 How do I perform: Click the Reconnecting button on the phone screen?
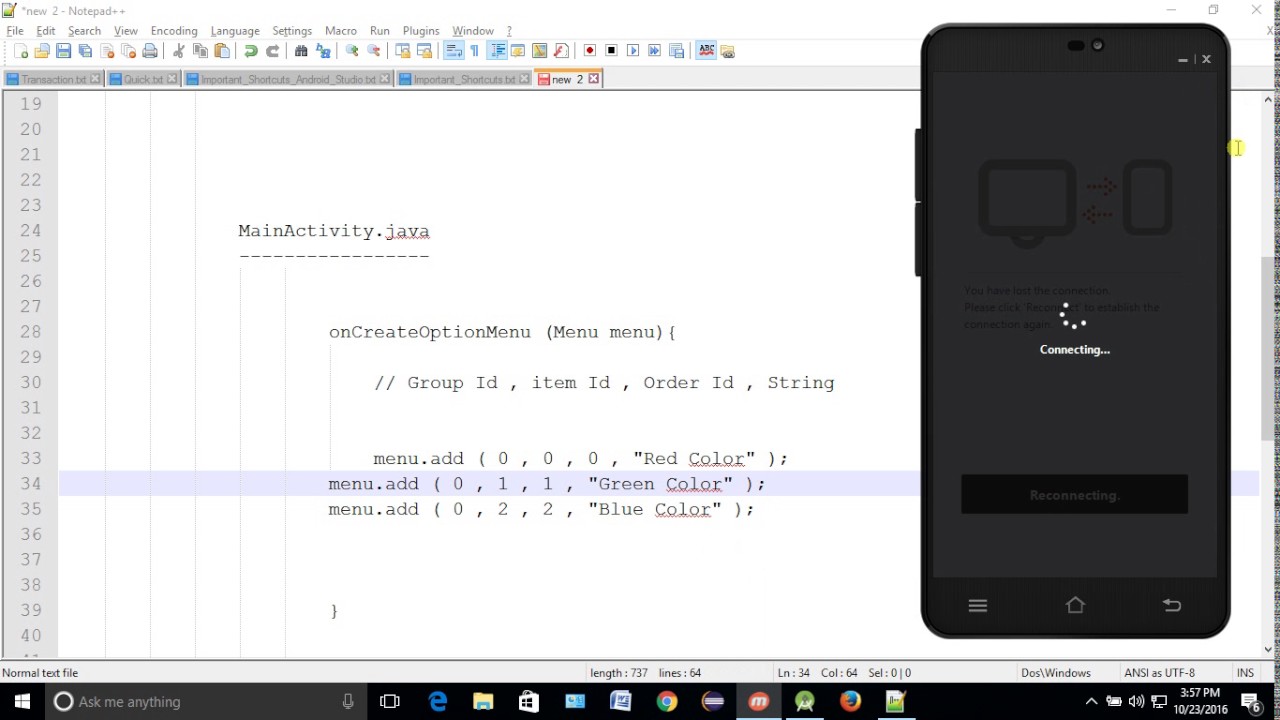(x=1074, y=495)
